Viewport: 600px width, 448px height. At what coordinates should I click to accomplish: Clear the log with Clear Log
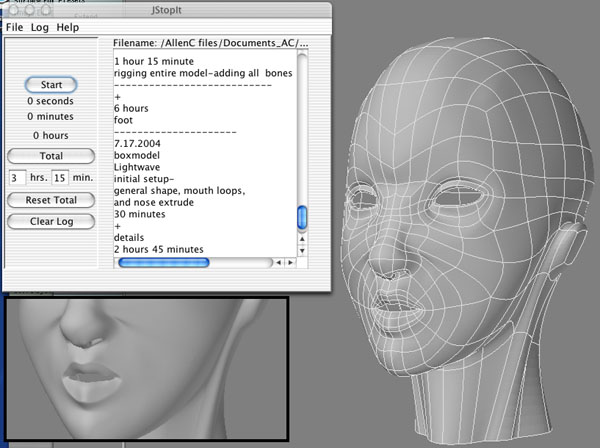50,221
